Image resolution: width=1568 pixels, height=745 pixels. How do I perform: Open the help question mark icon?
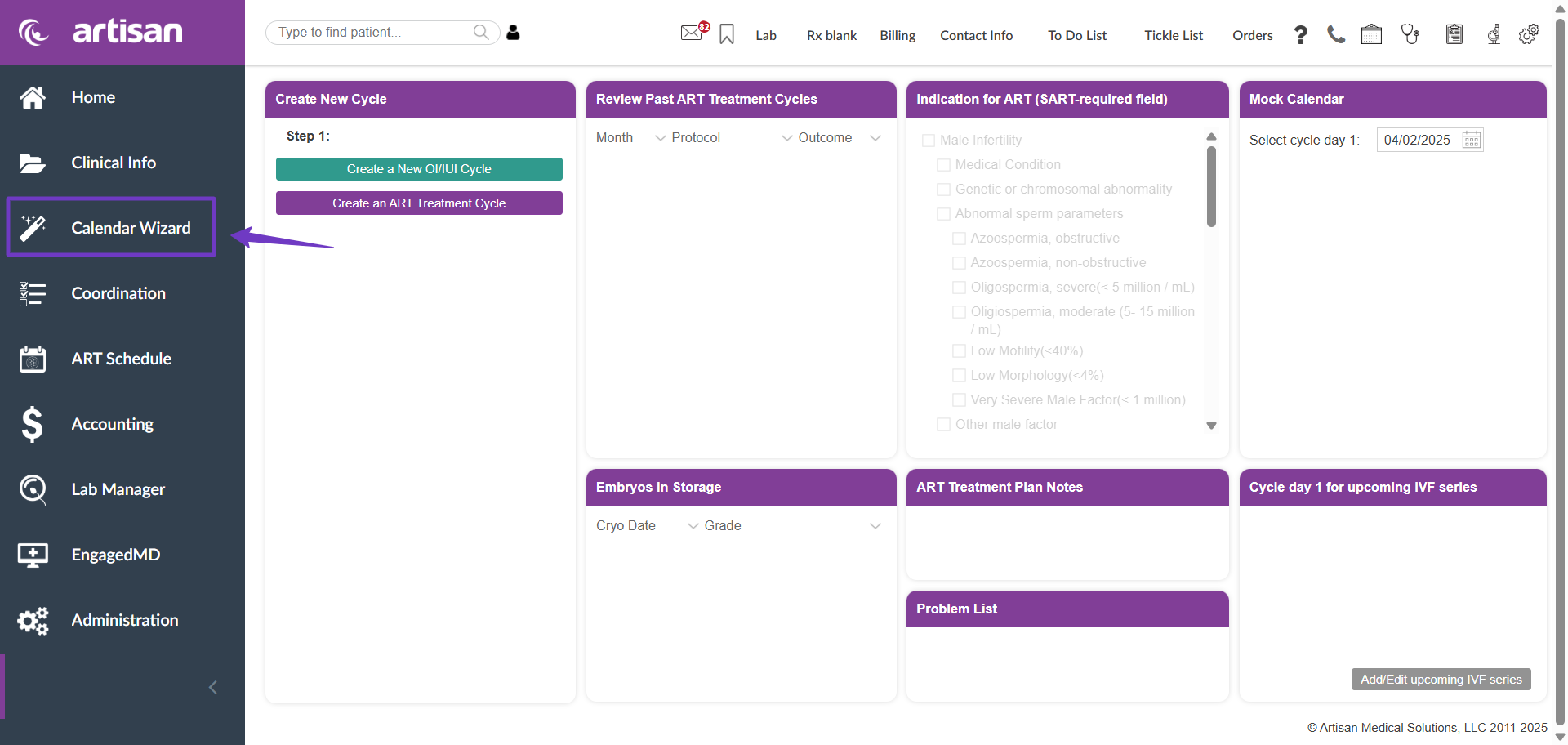(1301, 34)
